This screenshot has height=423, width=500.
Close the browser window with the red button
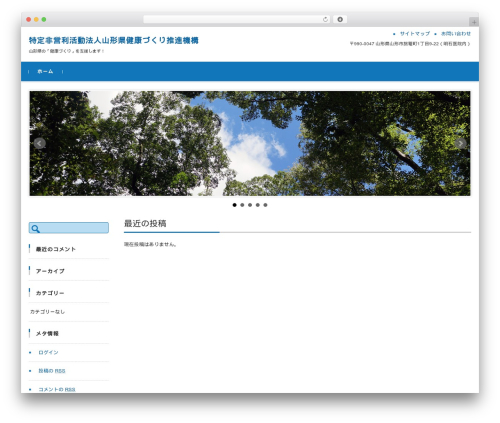(x=29, y=19)
